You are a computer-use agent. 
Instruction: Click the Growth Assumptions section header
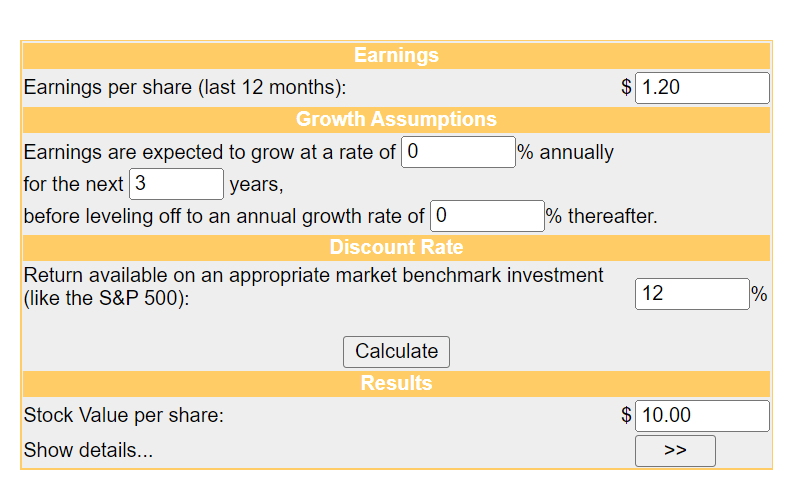coord(396,120)
